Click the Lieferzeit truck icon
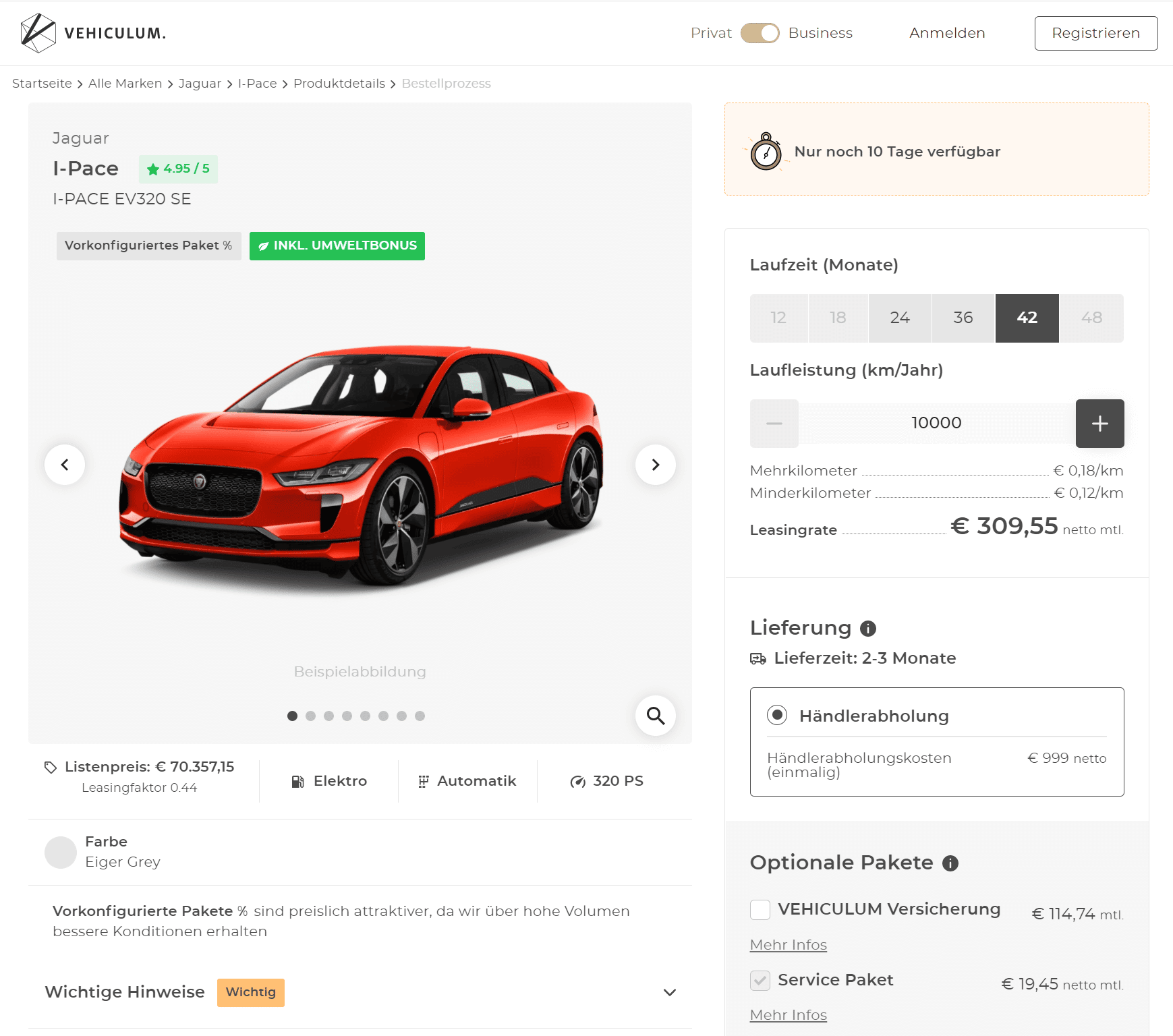Screen dimensions: 1173x1036 [758, 659]
